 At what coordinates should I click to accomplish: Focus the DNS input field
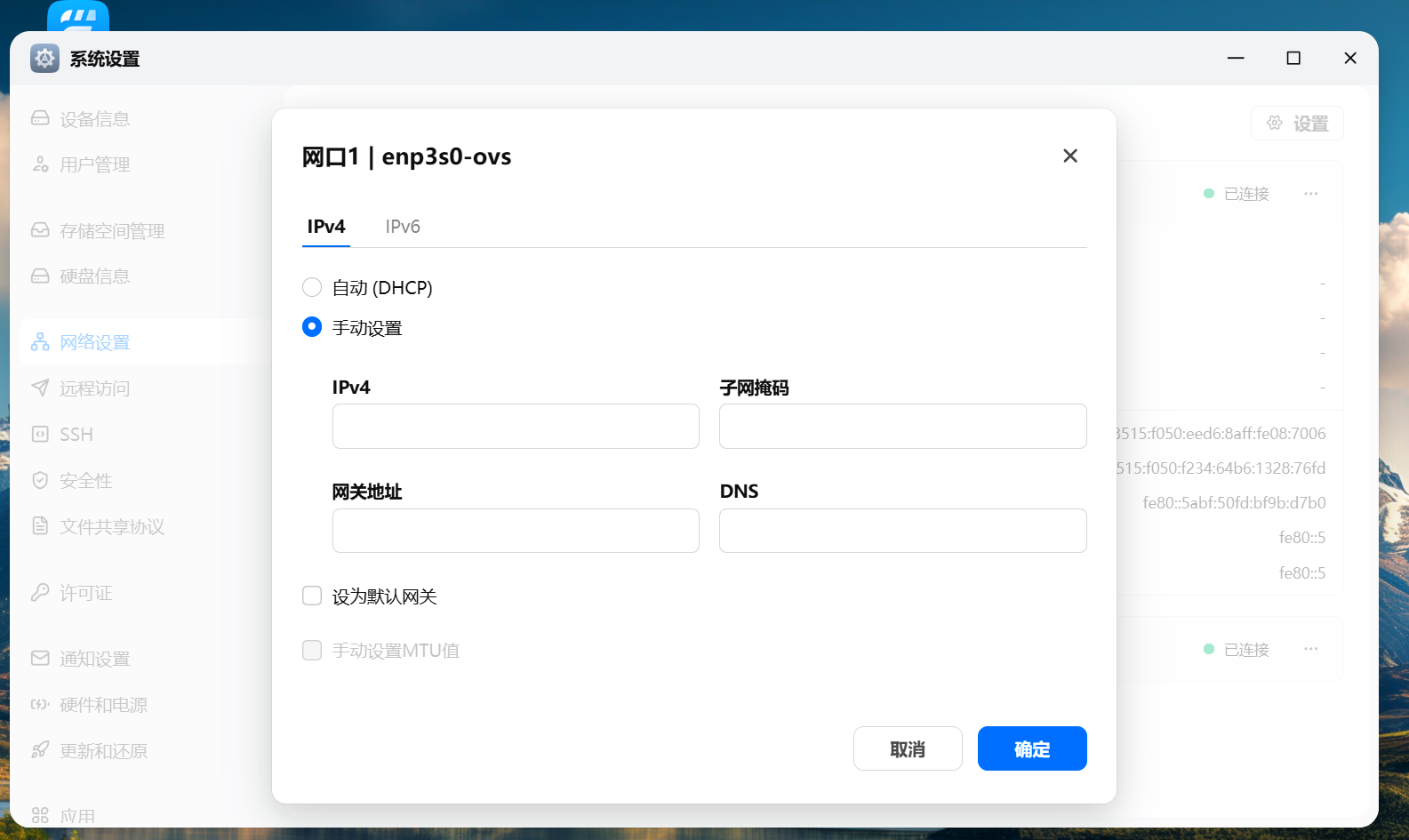pos(903,531)
